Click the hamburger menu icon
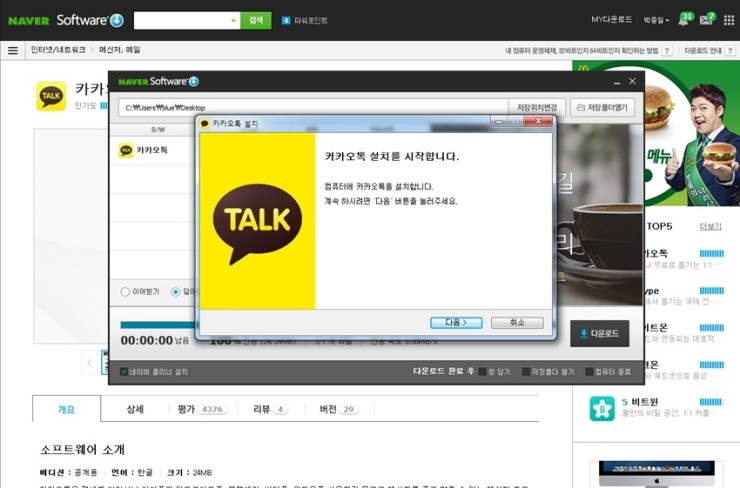740x488 pixels. click(13, 50)
